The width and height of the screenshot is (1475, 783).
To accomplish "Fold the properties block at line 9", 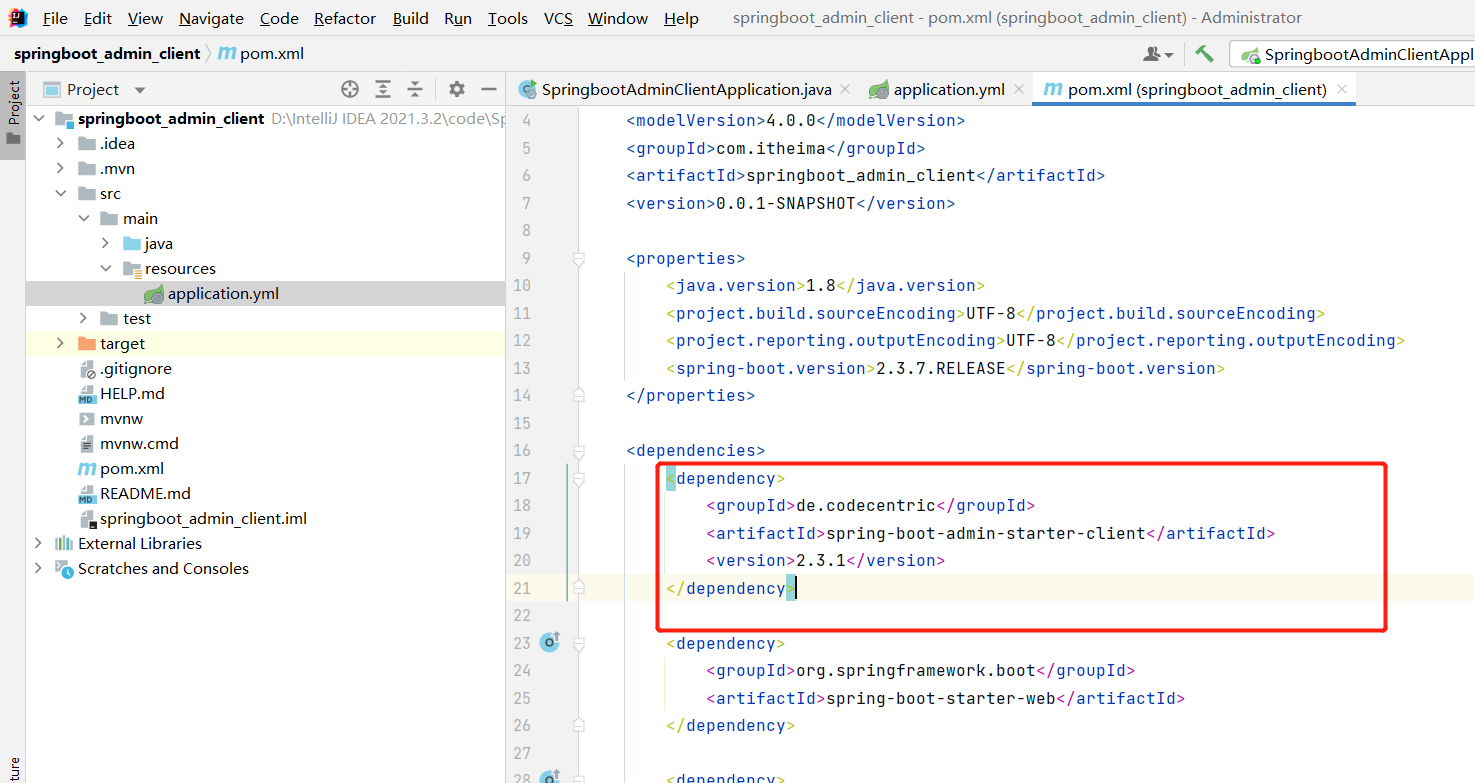I will [578, 258].
